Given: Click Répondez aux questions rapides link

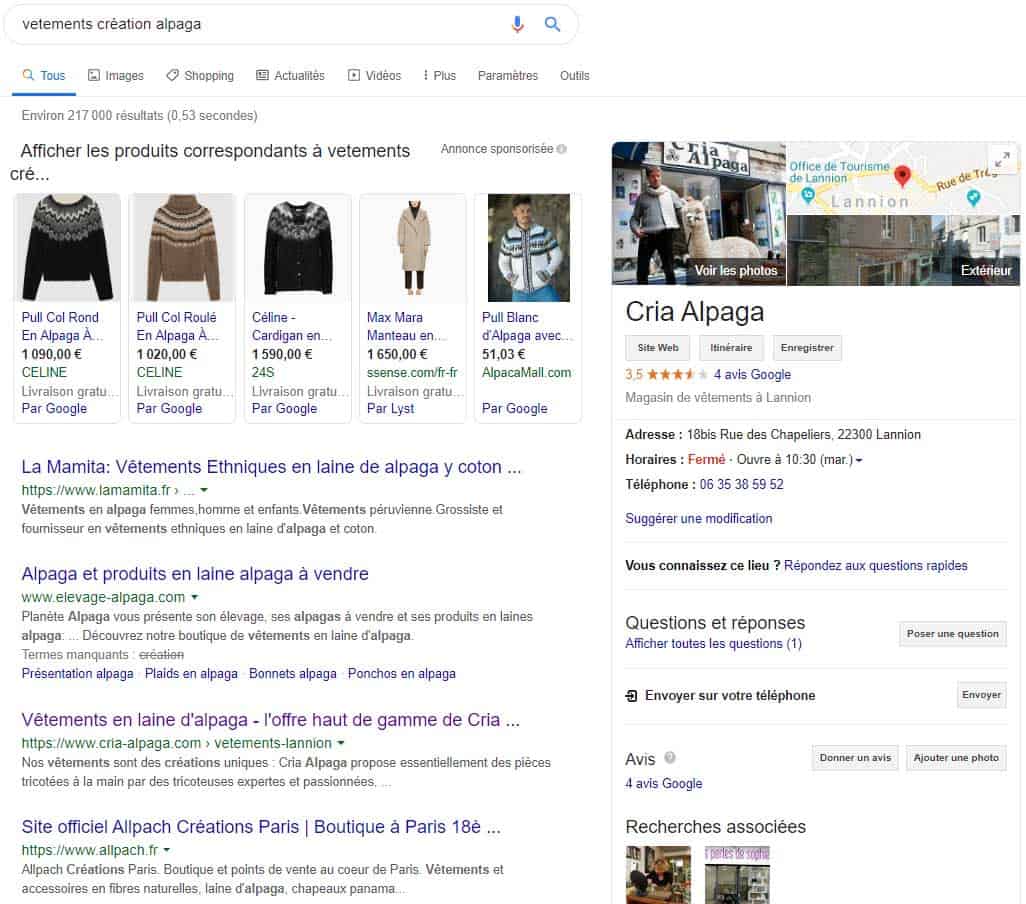Looking at the screenshot, I should (x=876, y=566).
